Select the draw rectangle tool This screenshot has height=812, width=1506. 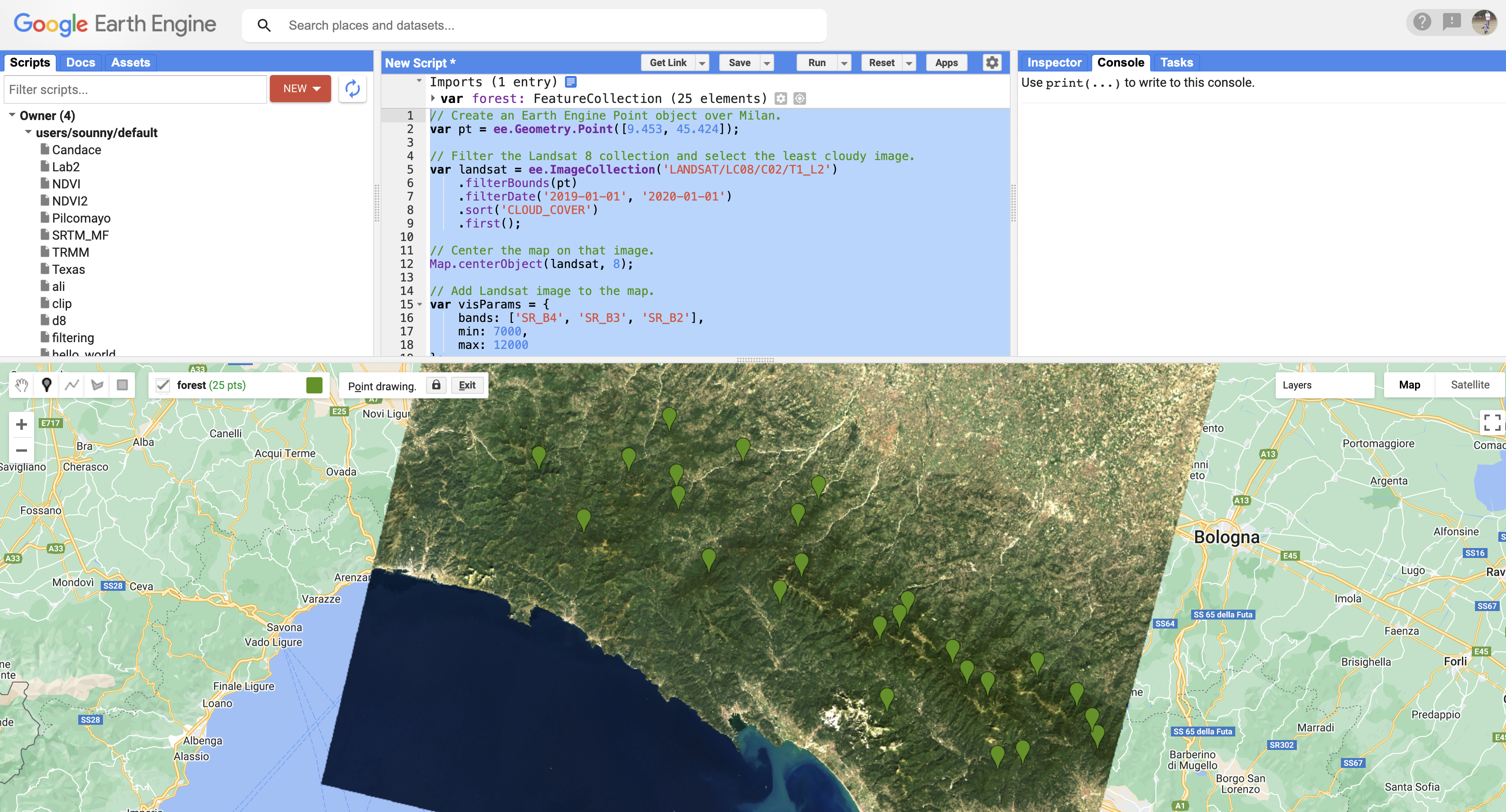[122, 385]
